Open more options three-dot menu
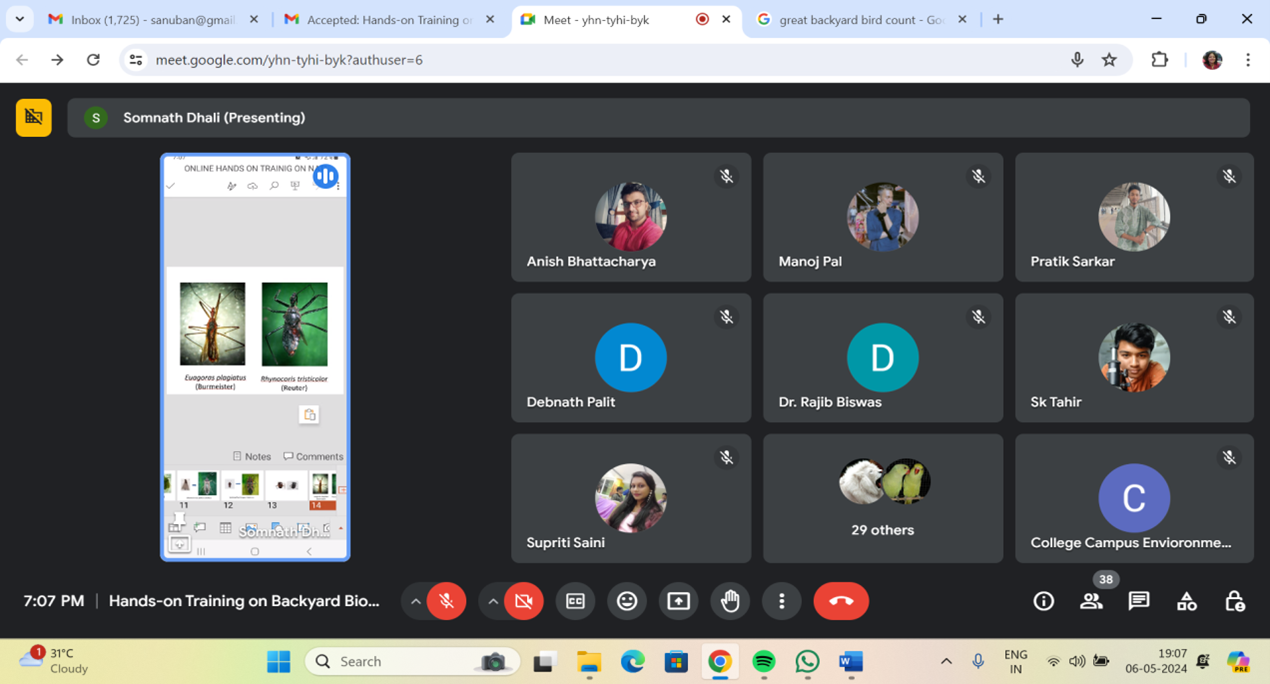 pos(782,601)
